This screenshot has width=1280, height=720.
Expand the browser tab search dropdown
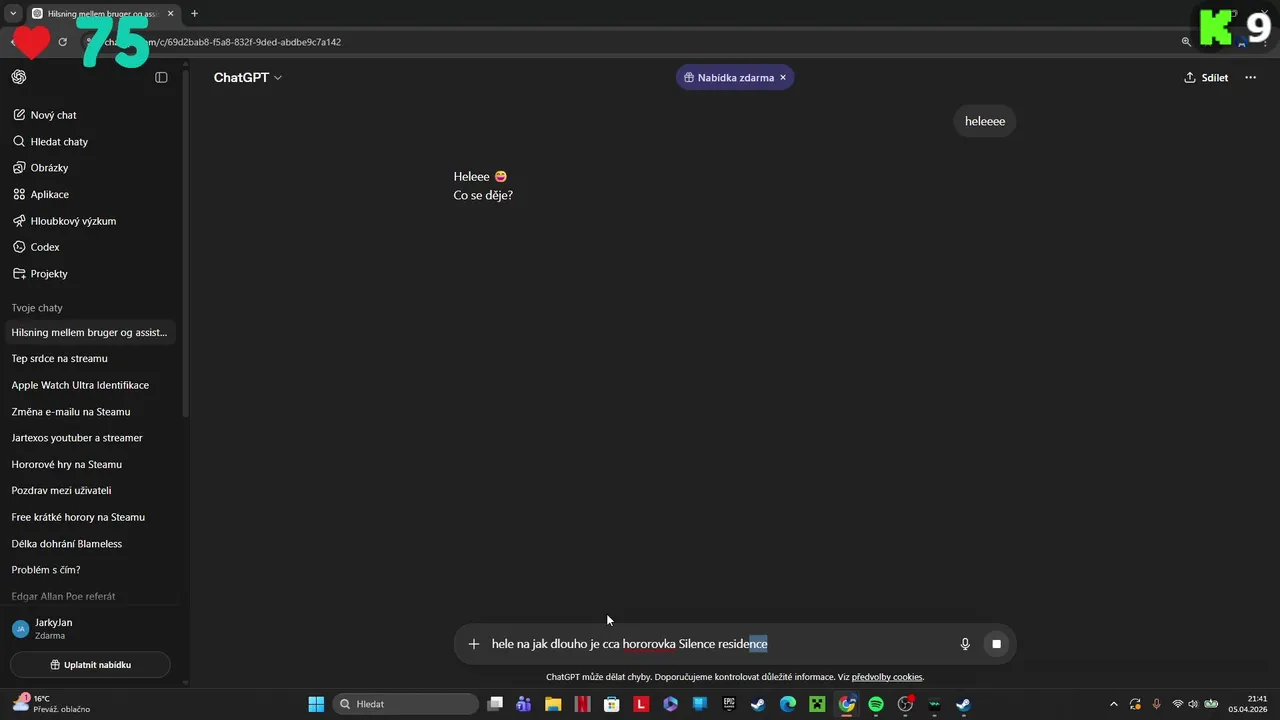[13, 14]
